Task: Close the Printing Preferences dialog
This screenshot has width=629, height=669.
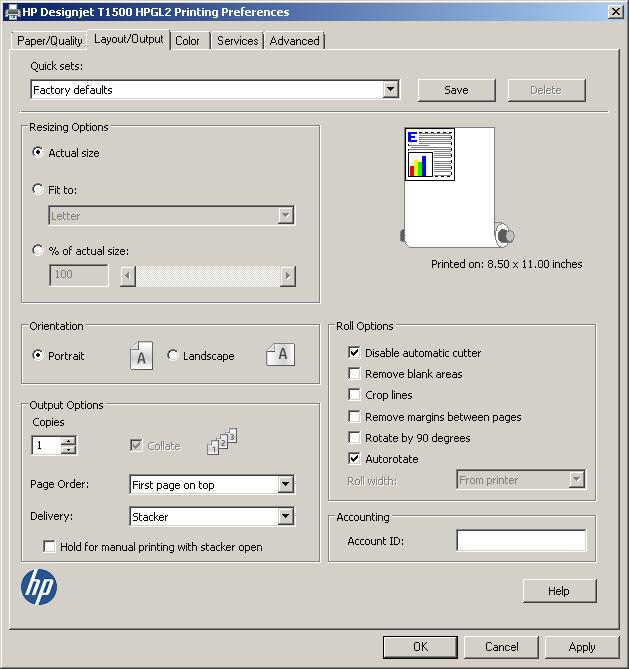Action: pyautogui.click(x=616, y=12)
